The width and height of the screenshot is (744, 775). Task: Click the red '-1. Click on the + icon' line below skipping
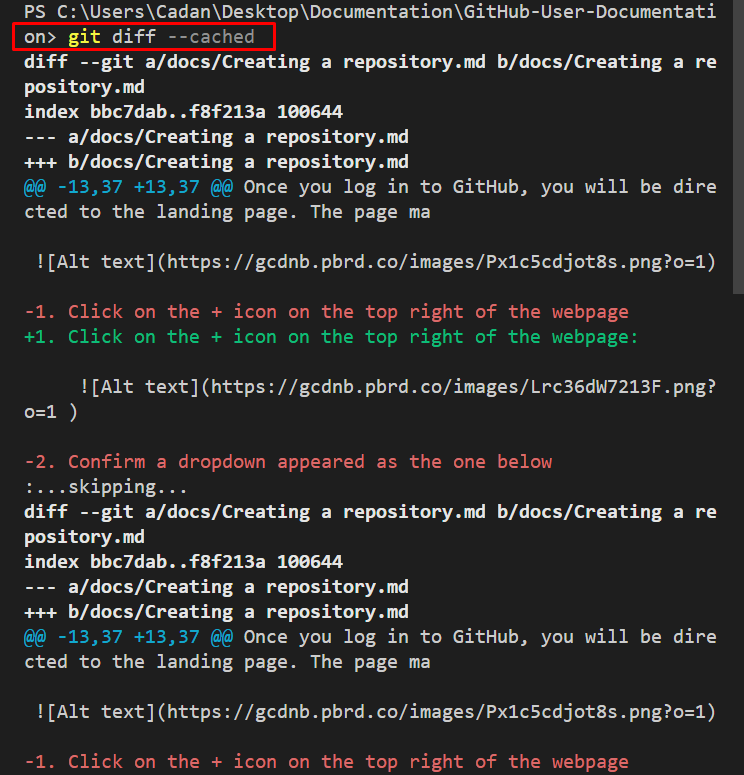(x=326, y=762)
